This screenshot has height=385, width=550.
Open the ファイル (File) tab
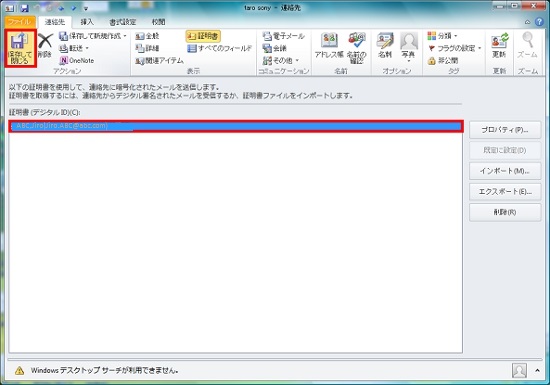point(20,22)
